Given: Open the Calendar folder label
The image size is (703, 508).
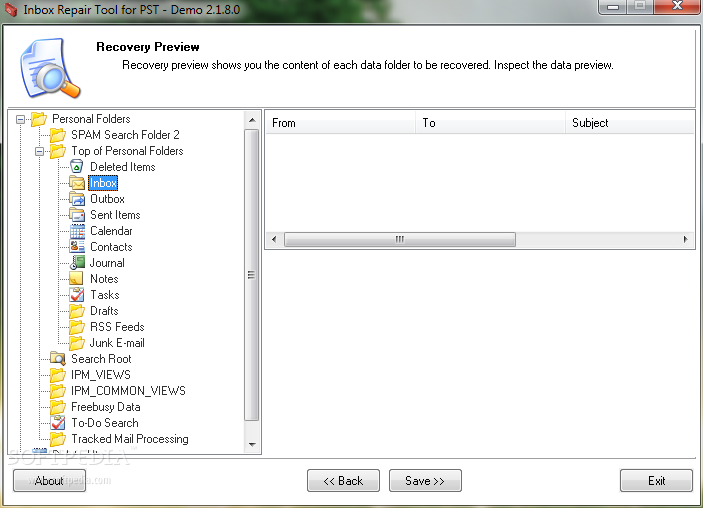Looking at the screenshot, I should click(x=111, y=231).
